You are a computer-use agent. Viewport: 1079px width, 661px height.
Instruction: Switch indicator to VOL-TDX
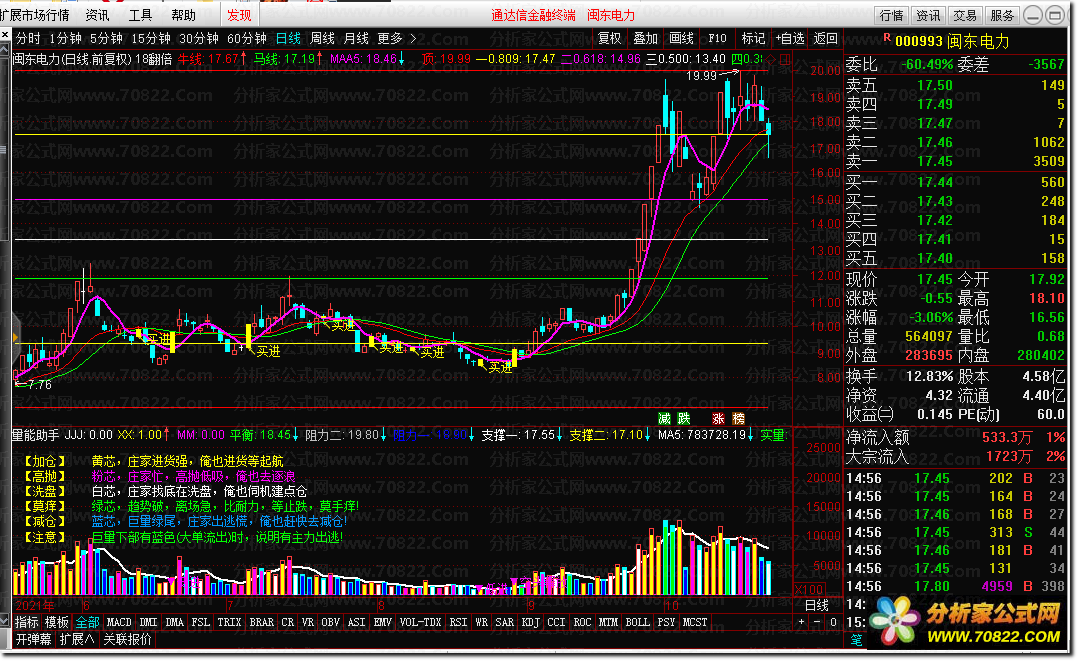coord(420,622)
